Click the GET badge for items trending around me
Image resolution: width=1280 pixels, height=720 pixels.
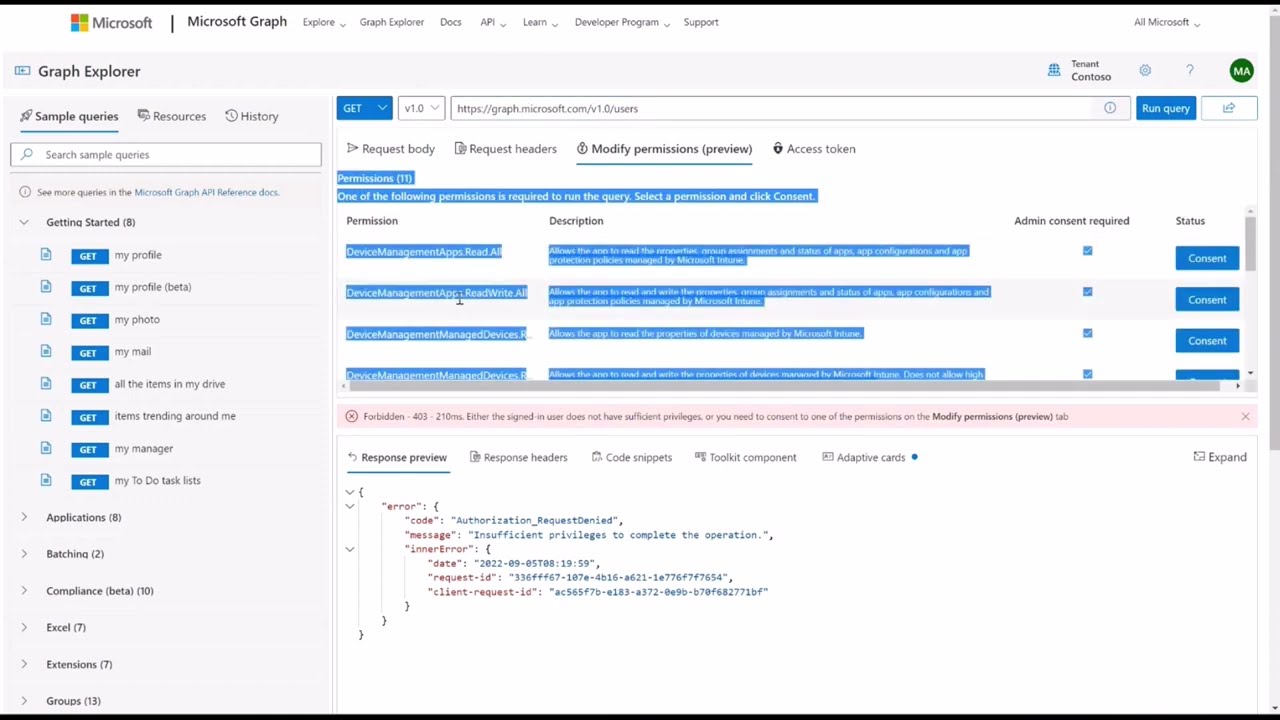88,417
